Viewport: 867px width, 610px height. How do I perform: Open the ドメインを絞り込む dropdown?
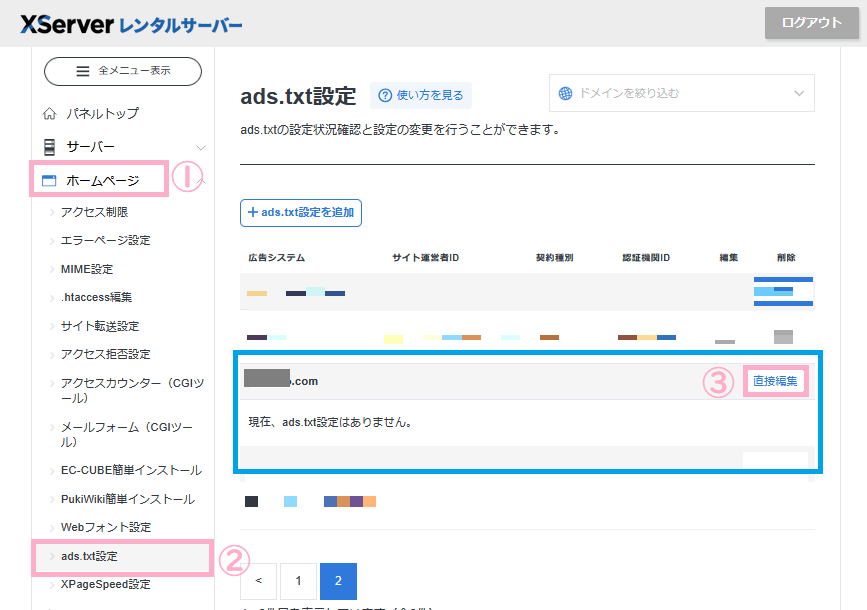(681, 93)
